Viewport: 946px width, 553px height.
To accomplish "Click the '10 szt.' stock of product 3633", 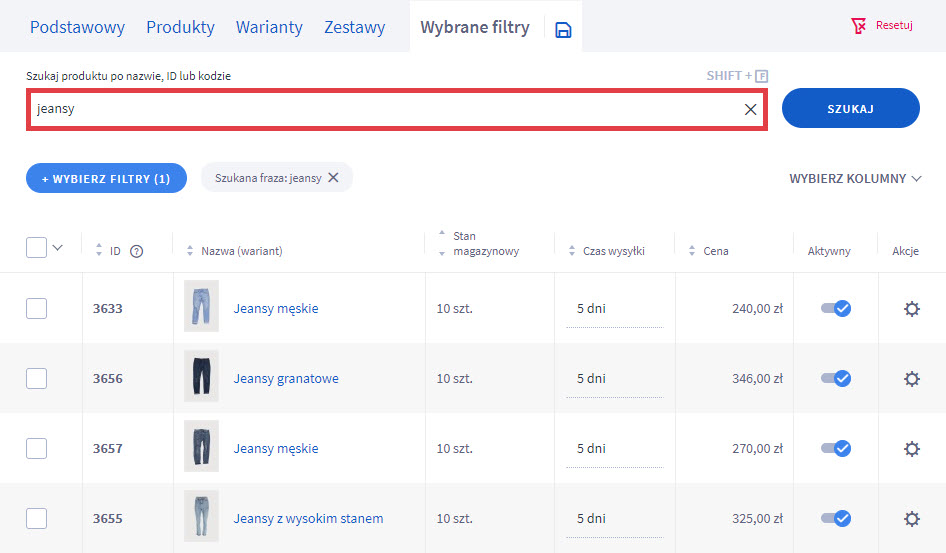I will click(x=454, y=308).
